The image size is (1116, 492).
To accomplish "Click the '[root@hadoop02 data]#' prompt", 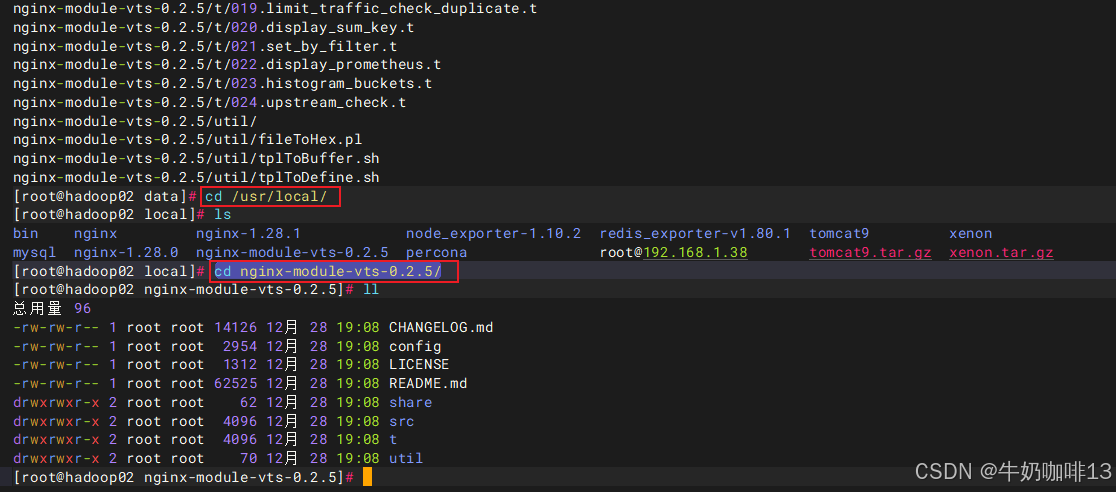I will click(105, 196).
